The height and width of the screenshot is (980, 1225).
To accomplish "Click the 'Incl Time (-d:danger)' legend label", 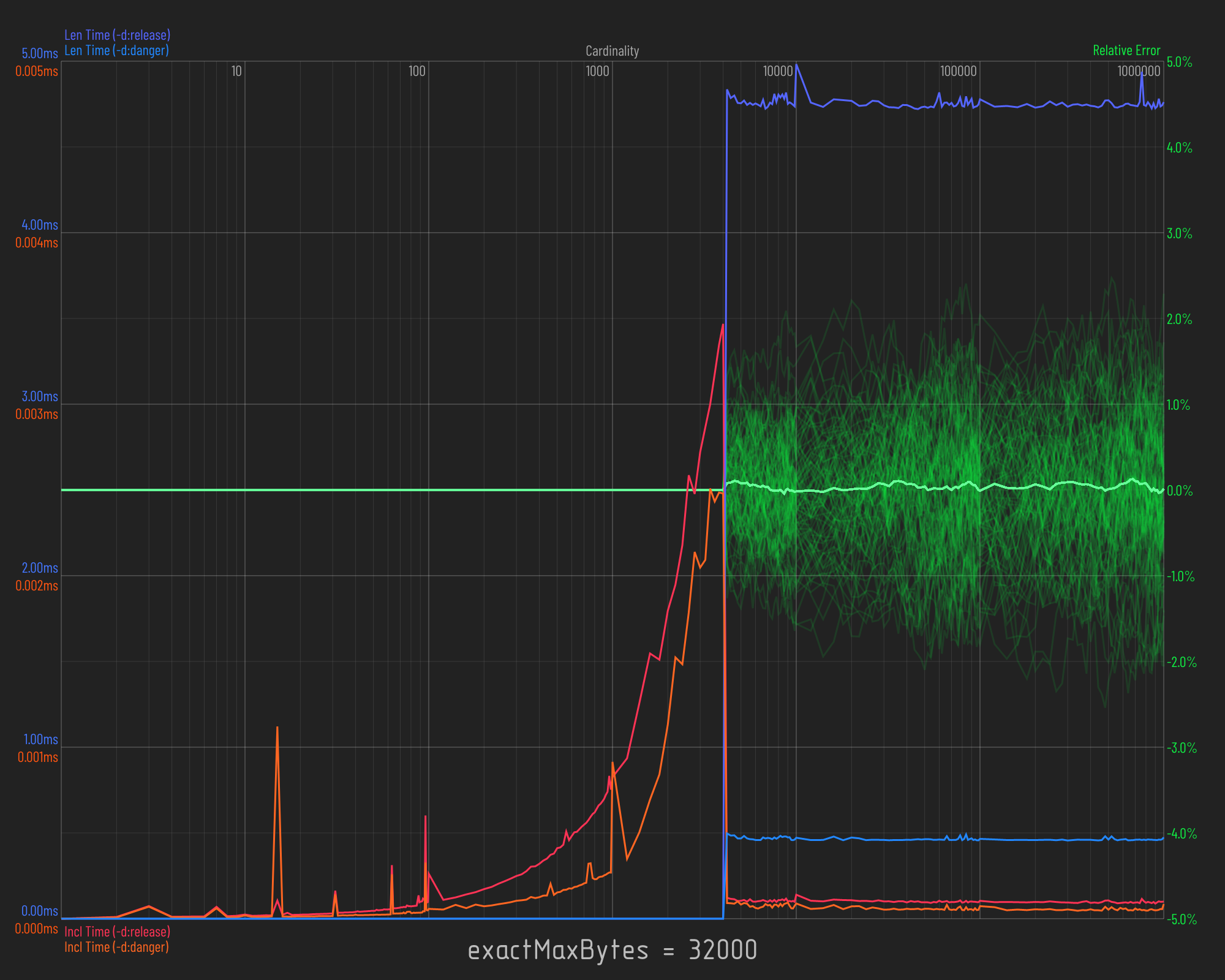I will [x=116, y=947].
